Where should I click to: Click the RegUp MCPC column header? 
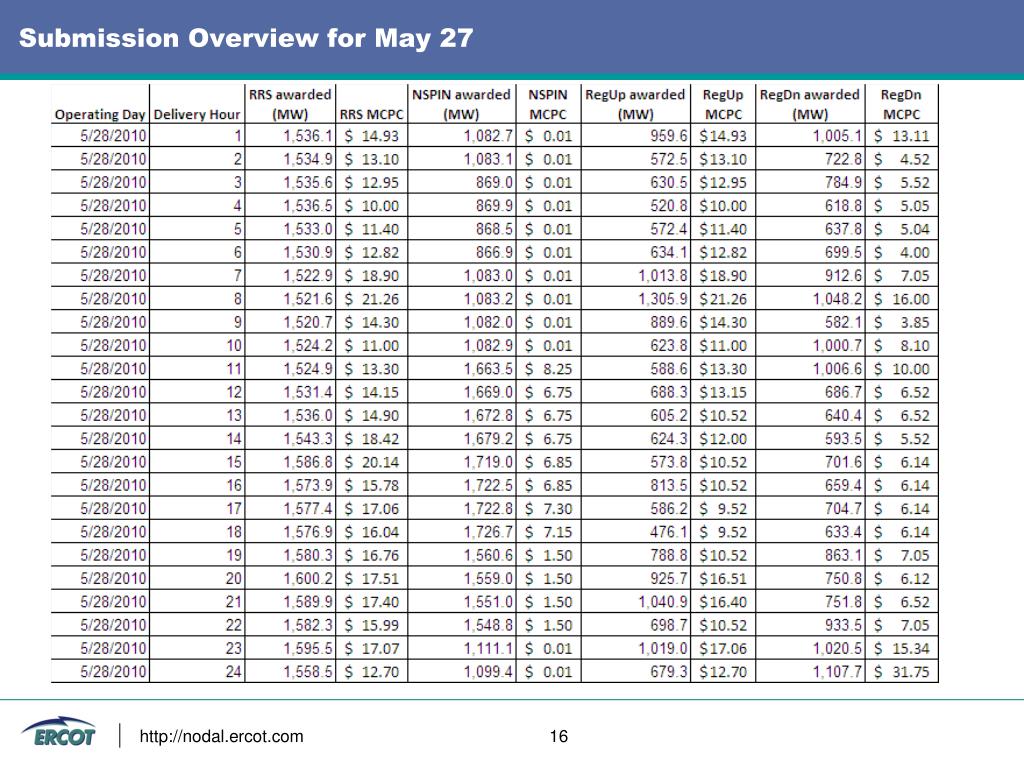tap(723, 104)
